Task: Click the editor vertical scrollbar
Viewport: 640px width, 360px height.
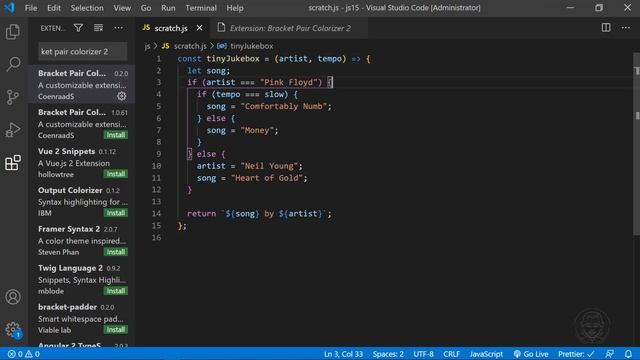Action: click(637, 143)
